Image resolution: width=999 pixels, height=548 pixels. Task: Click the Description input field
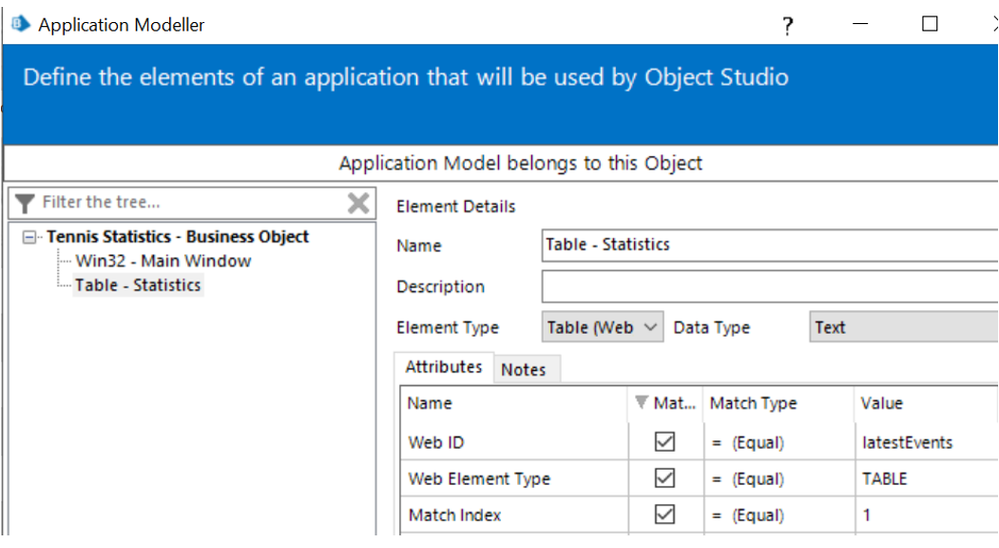(x=770, y=286)
